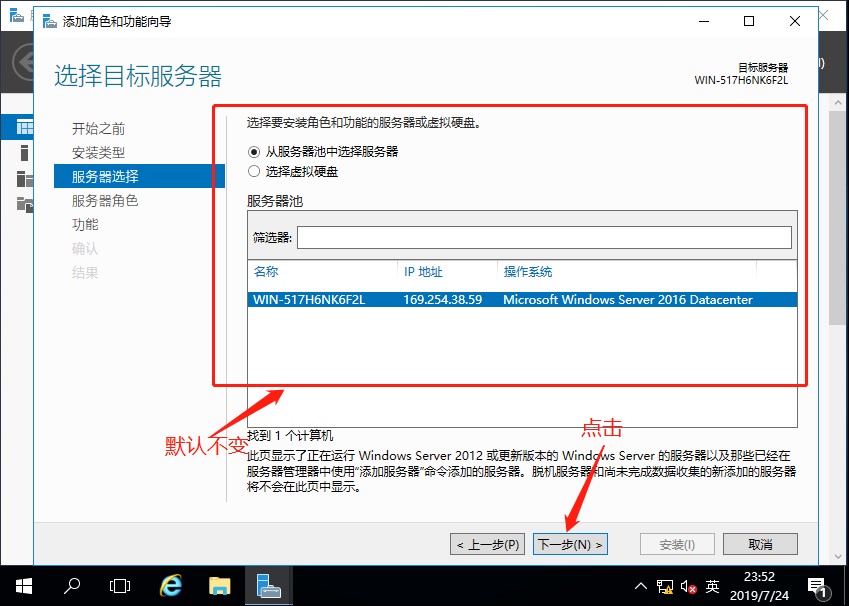Click the disabled 安装(I) button
The width and height of the screenshot is (849, 606).
click(x=677, y=544)
